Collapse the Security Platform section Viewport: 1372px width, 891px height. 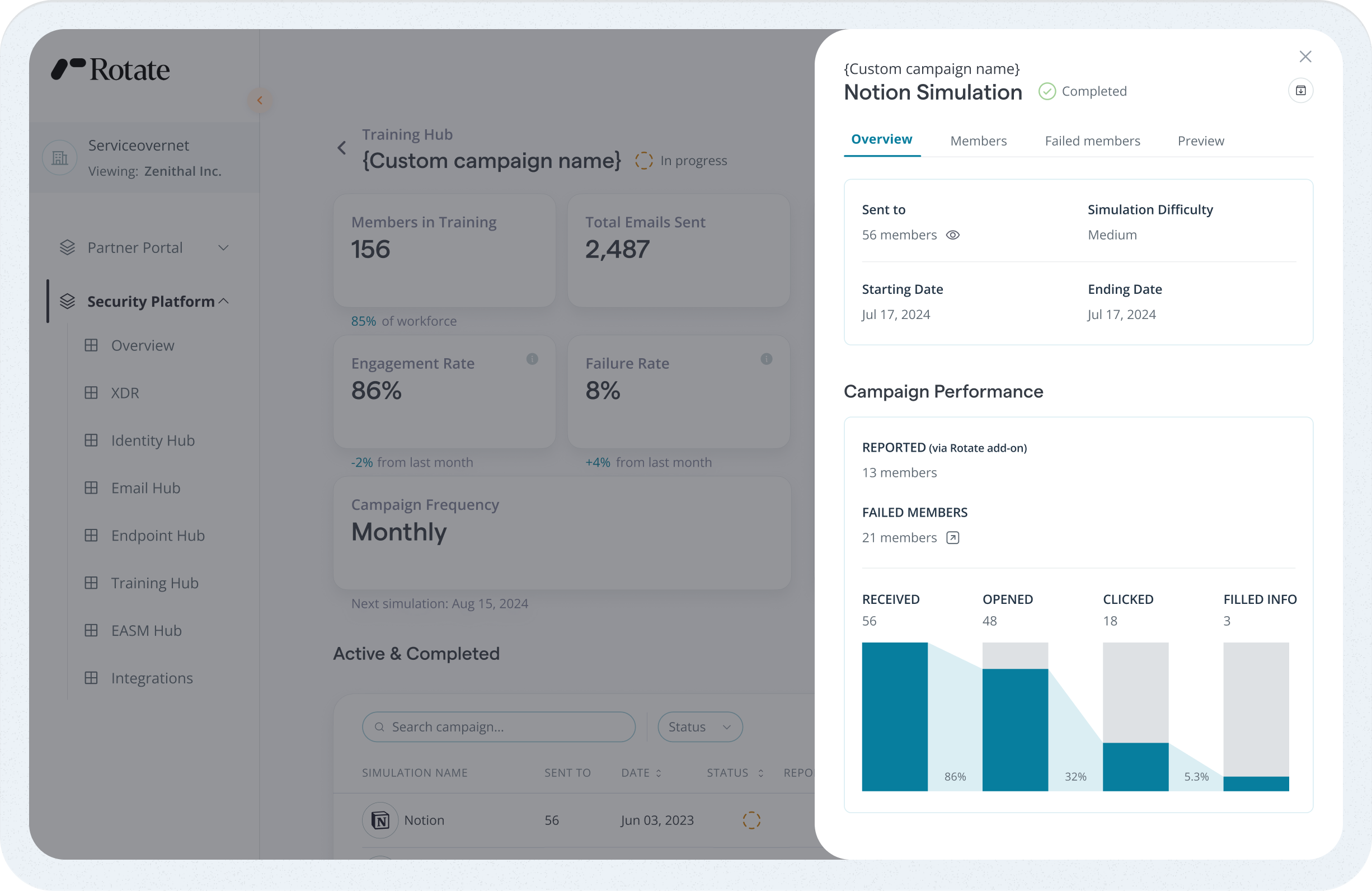[224, 301]
